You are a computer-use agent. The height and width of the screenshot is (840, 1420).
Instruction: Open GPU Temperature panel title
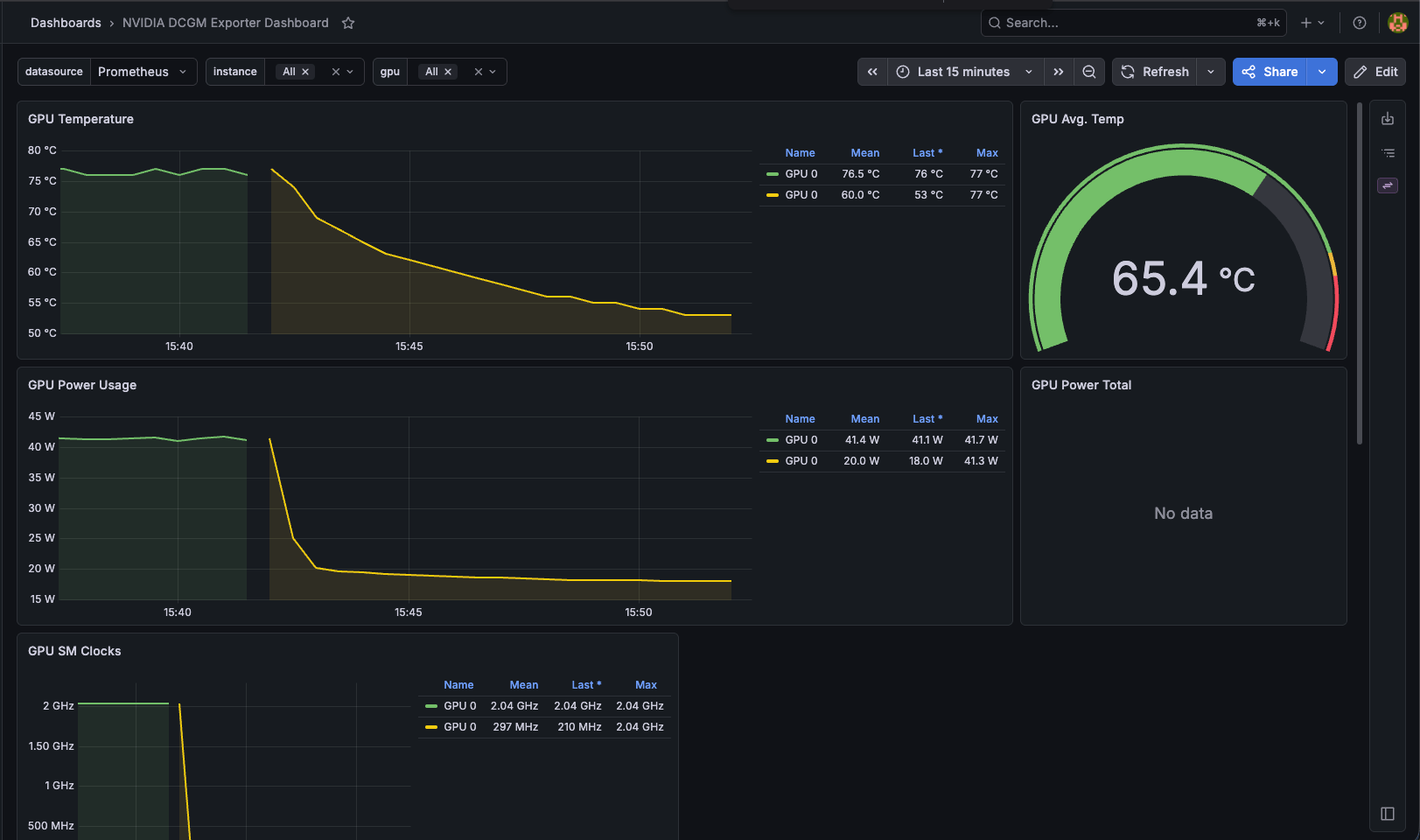[80, 119]
